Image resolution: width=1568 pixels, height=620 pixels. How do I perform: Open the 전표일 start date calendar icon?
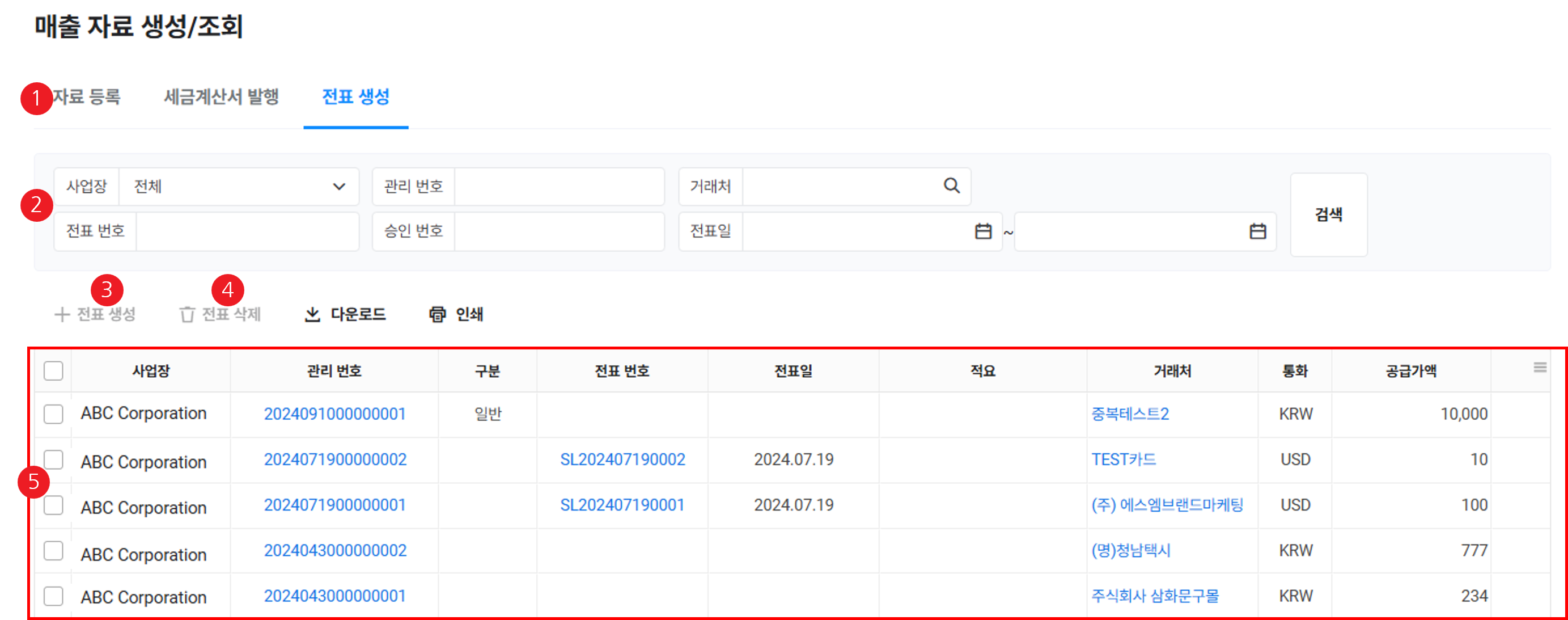click(x=983, y=231)
